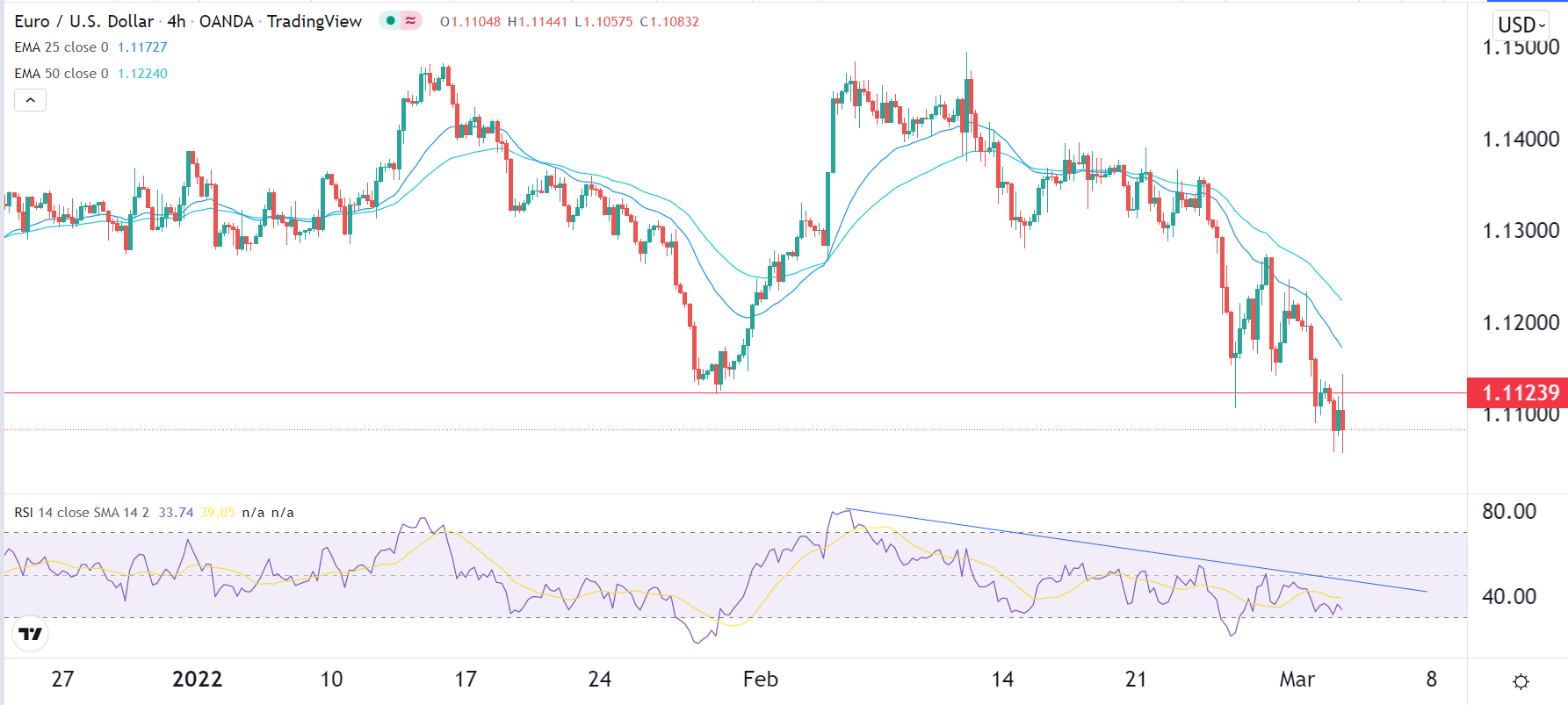Click the 1.13000 level on price scale
The height and width of the screenshot is (705, 1568).
click(1521, 231)
